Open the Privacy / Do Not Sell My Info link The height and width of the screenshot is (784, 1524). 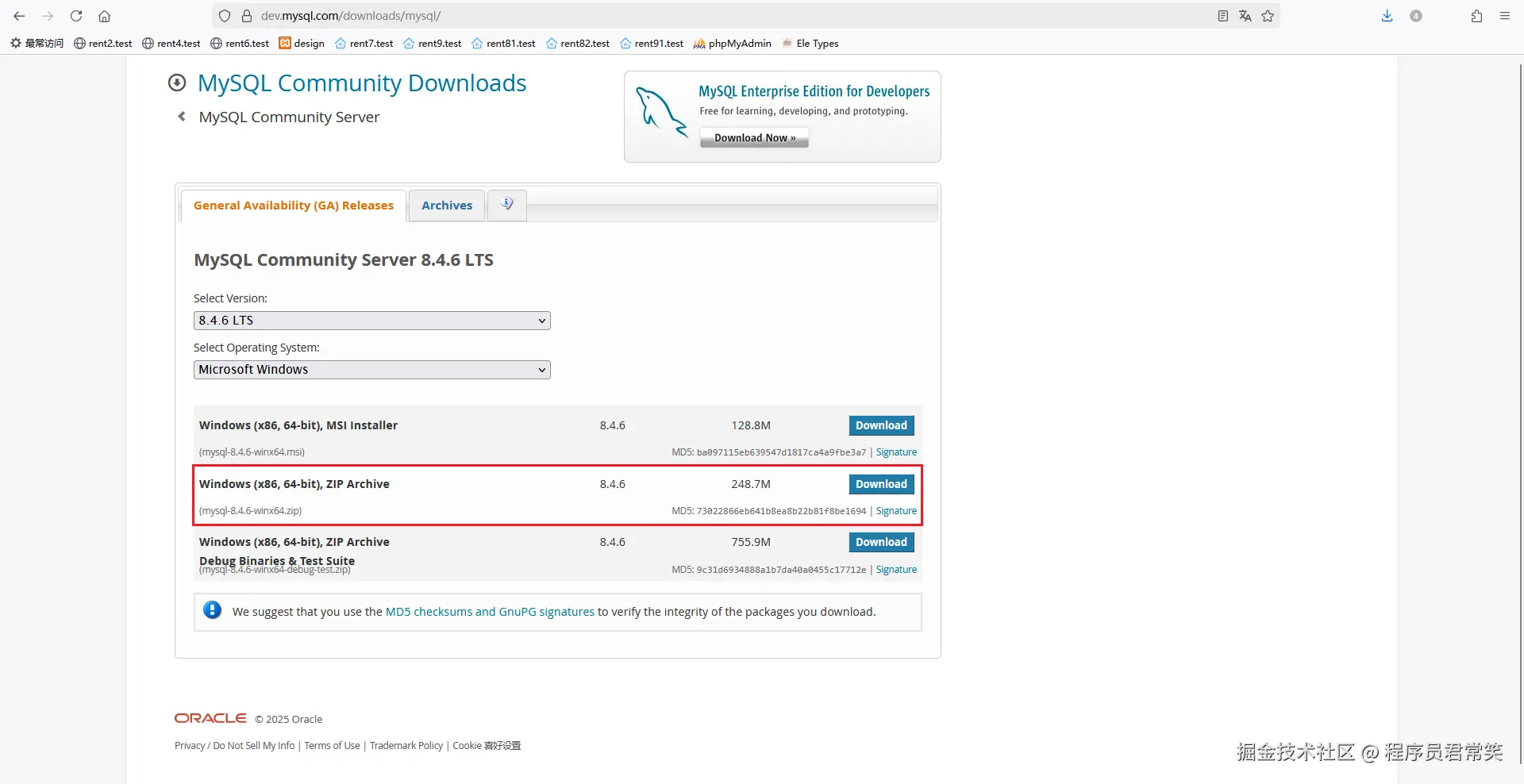coord(235,746)
